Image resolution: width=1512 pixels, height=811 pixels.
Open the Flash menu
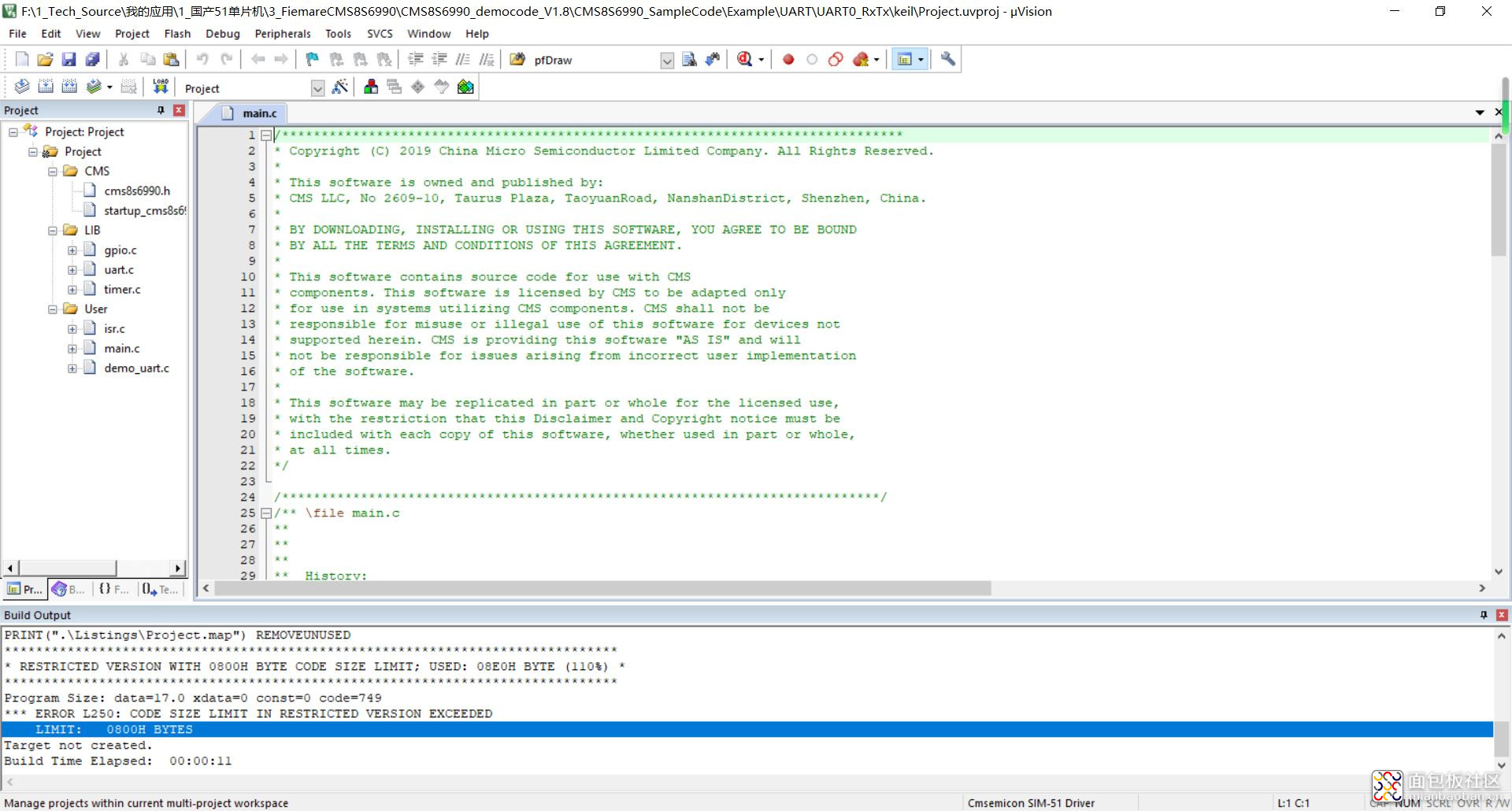(x=177, y=34)
